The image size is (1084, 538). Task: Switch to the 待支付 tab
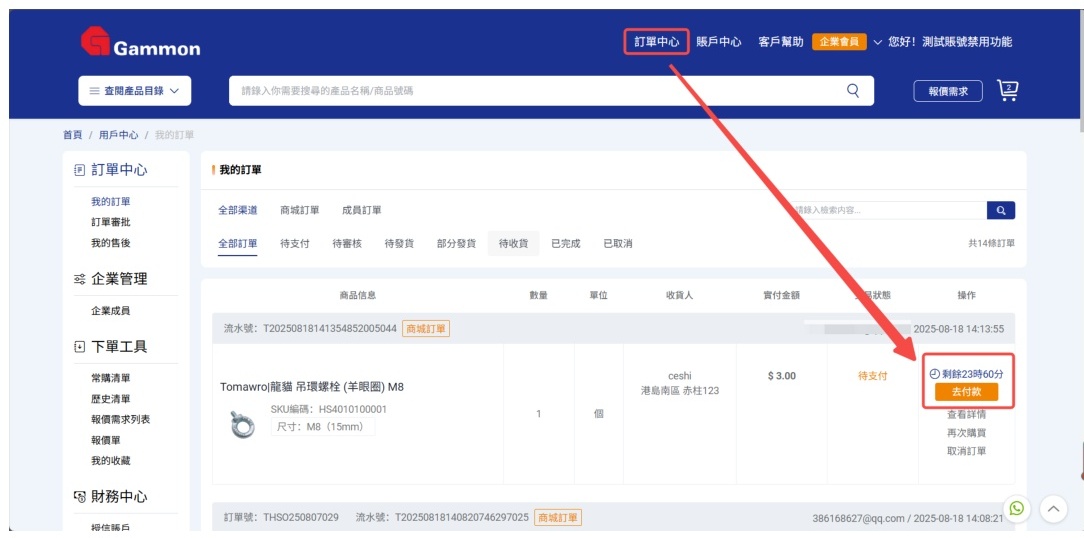pyautogui.click(x=295, y=243)
